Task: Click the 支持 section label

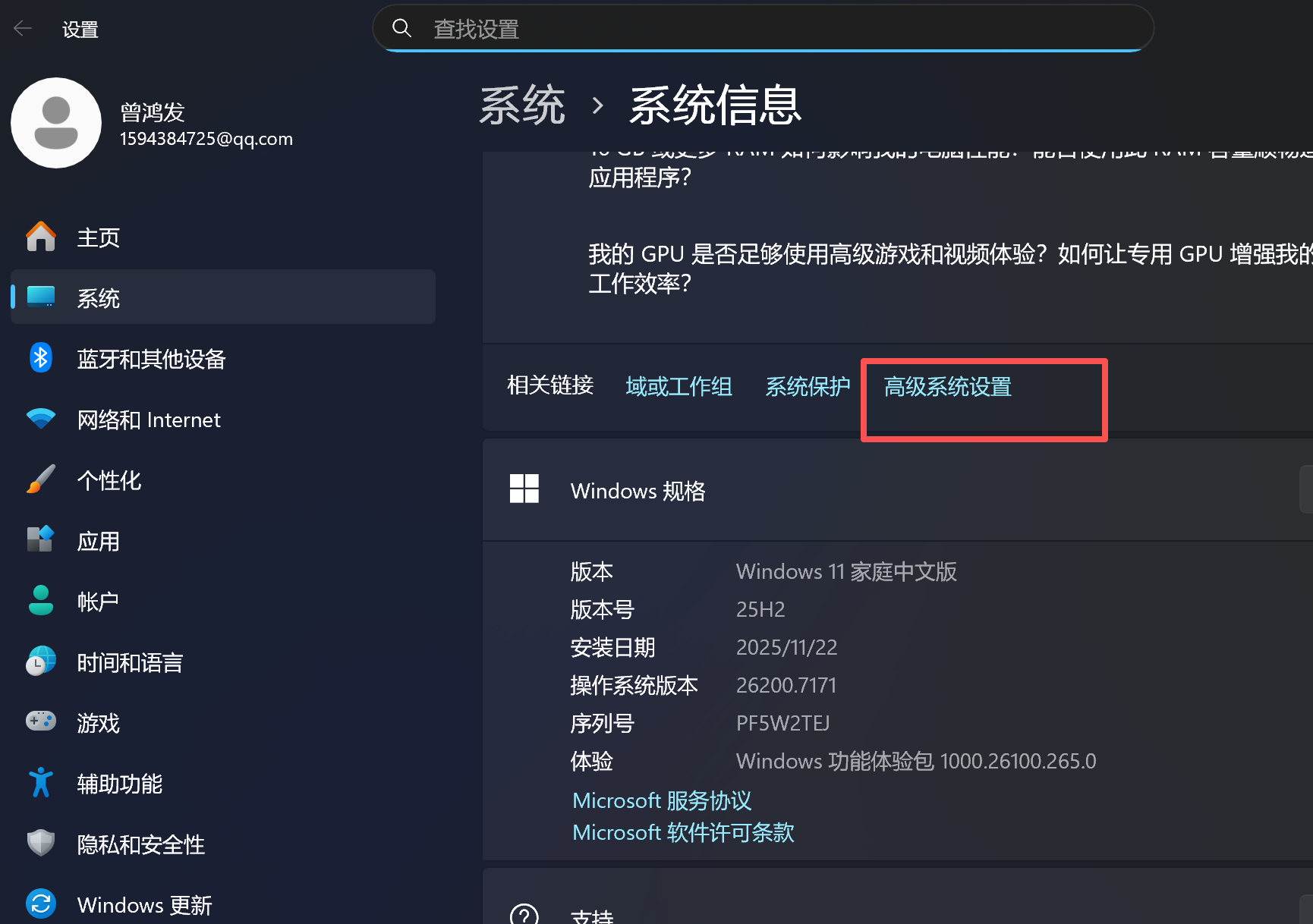Action: (592, 916)
